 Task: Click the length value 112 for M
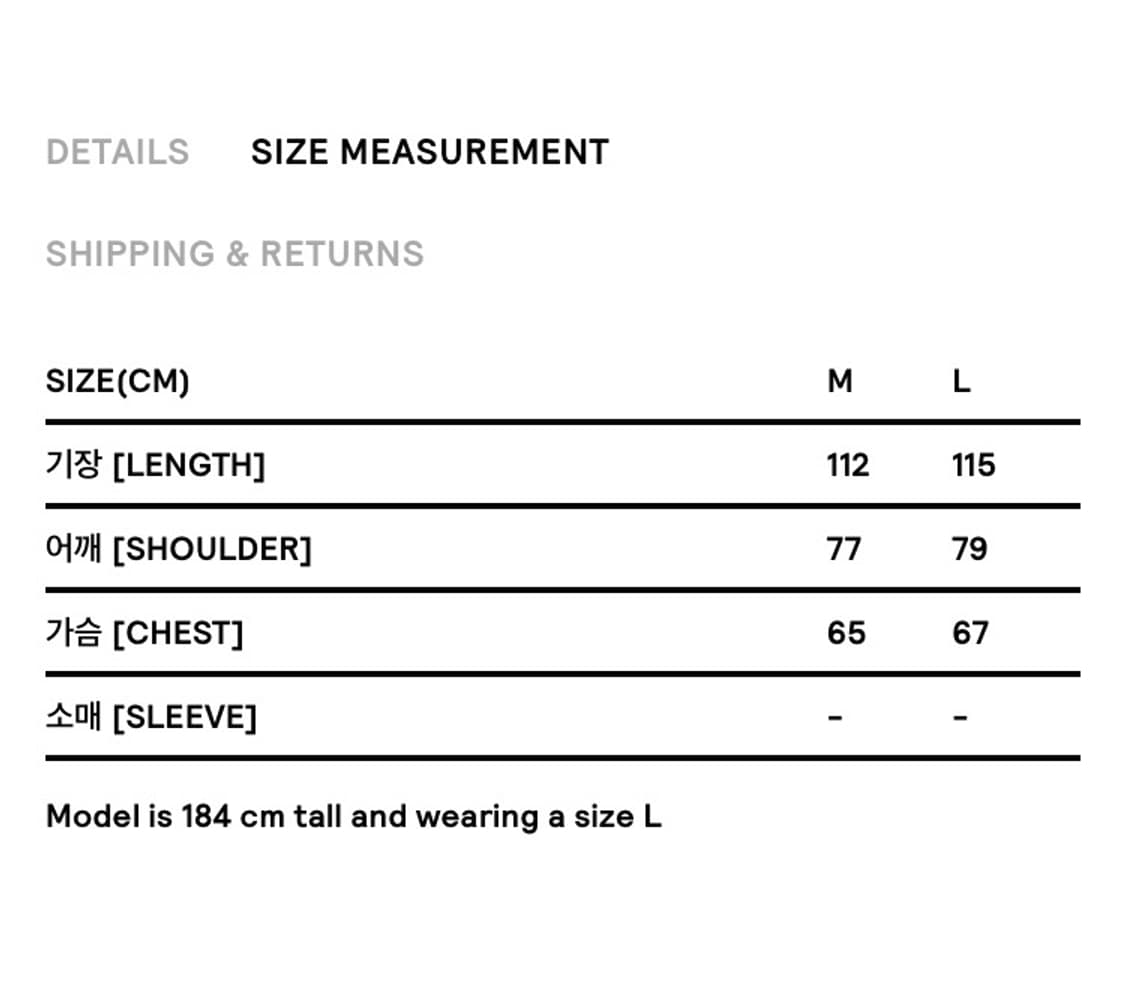(x=848, y=465)
